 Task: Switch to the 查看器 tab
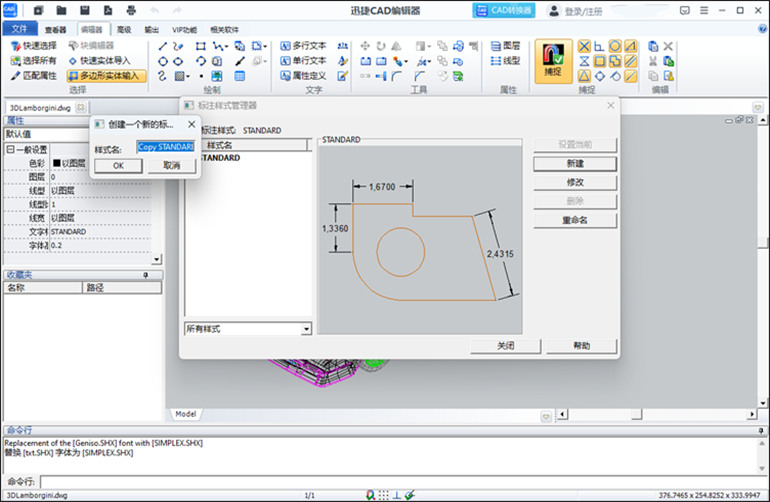point(55,29)
